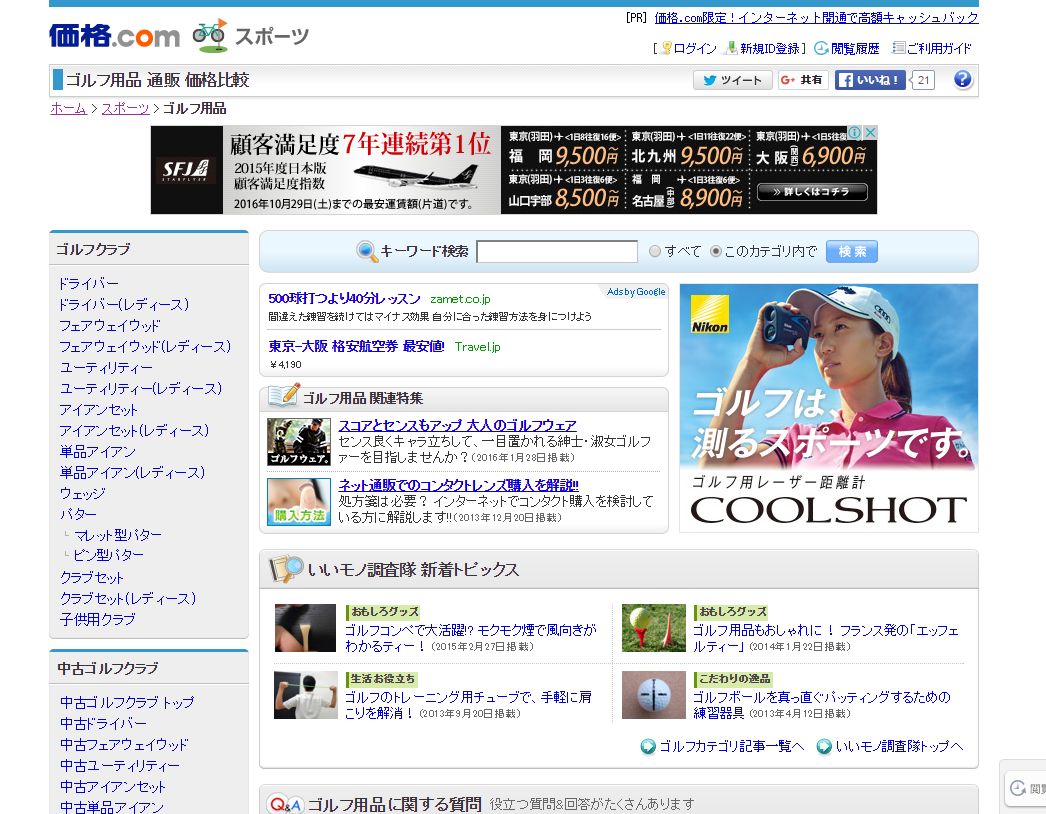Open 閲覧履歴 with clock icon
The height and width of the screenshot is (814, 1046).
[847, 48]
